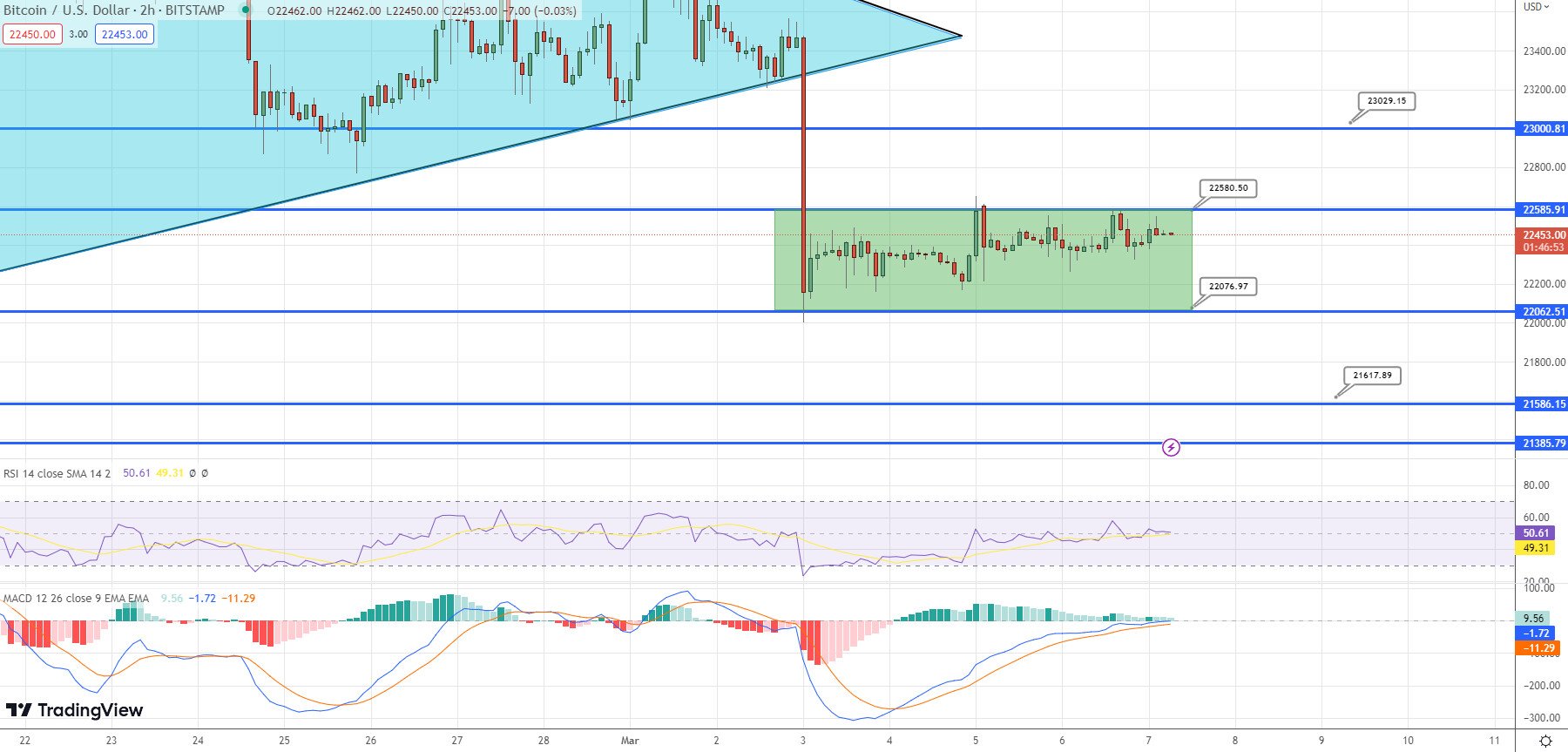Select the 23000.81 horizontal line price tag
The width and height of the screenshot is (1568, 752).
pyautogui.click(x=1543, y=129)
